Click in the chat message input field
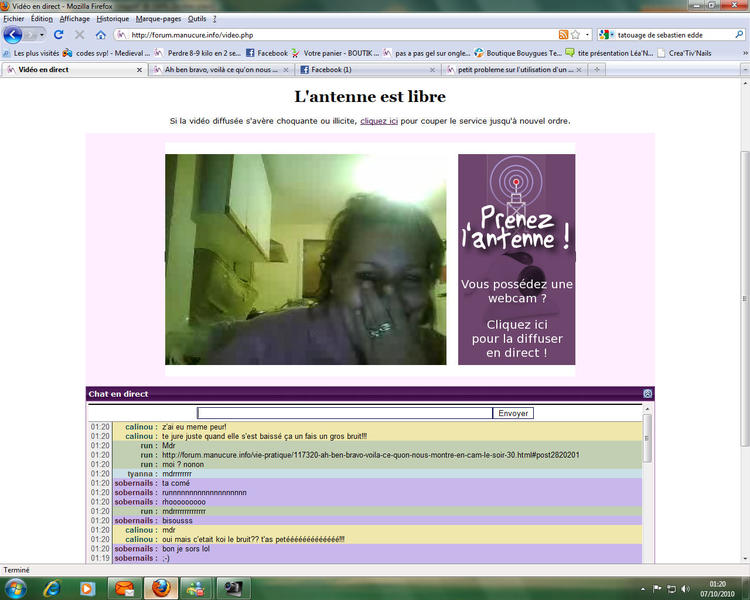 tap(344, 413)
